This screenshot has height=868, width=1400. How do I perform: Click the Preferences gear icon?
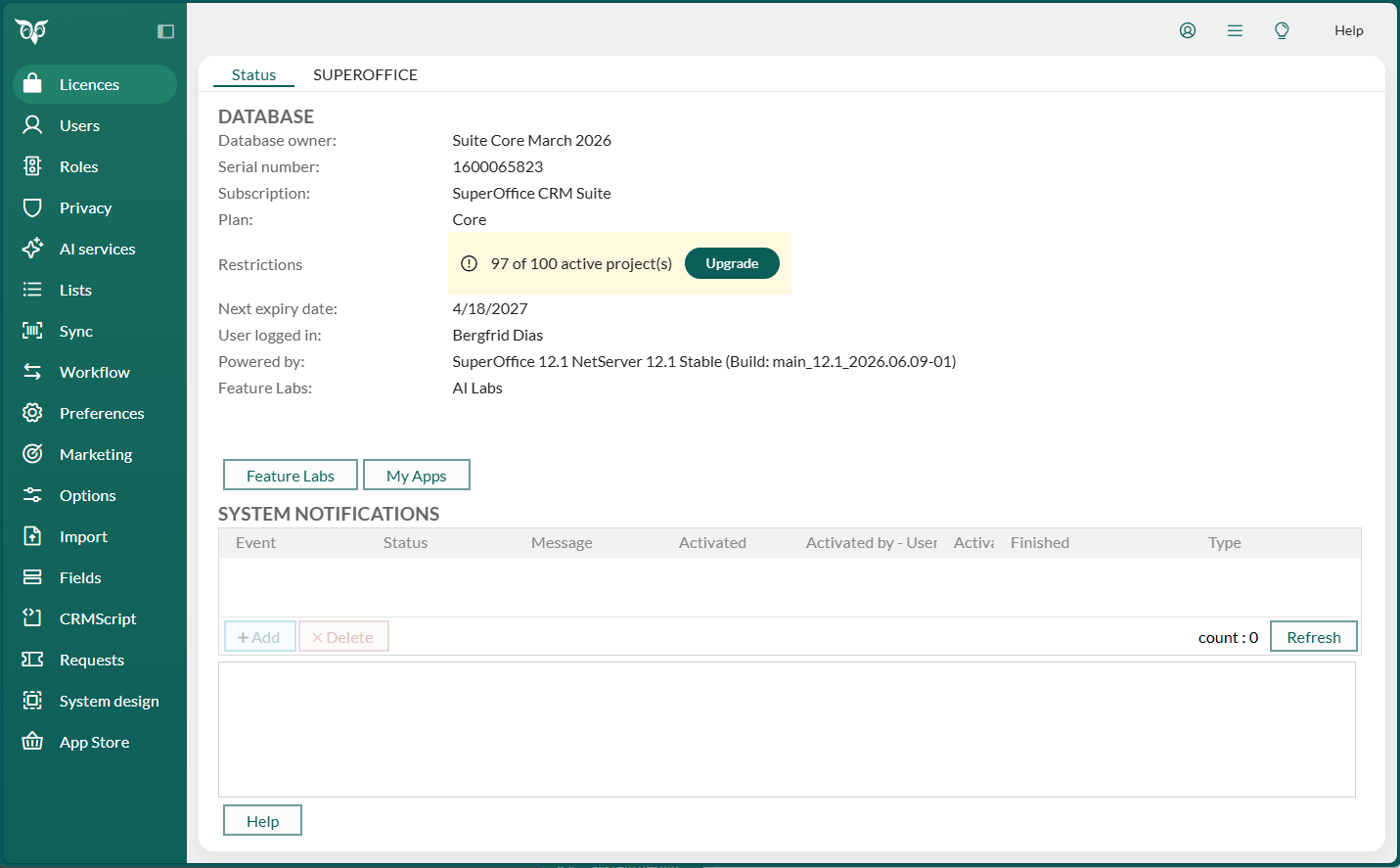pos(32,413)
